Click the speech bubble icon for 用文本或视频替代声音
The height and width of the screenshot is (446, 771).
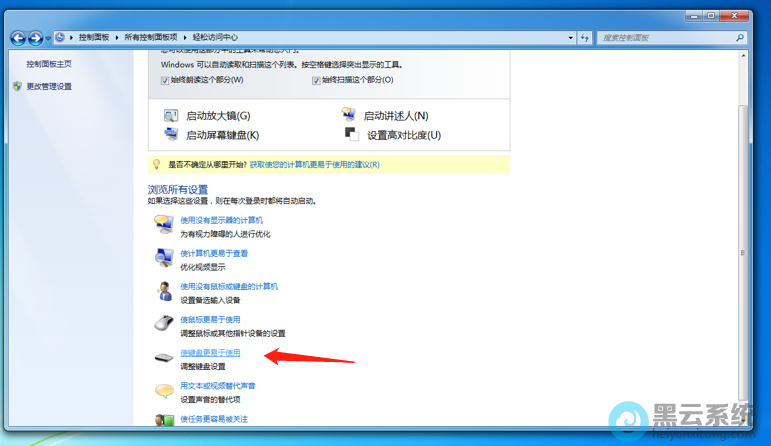[x=163, y=389]
